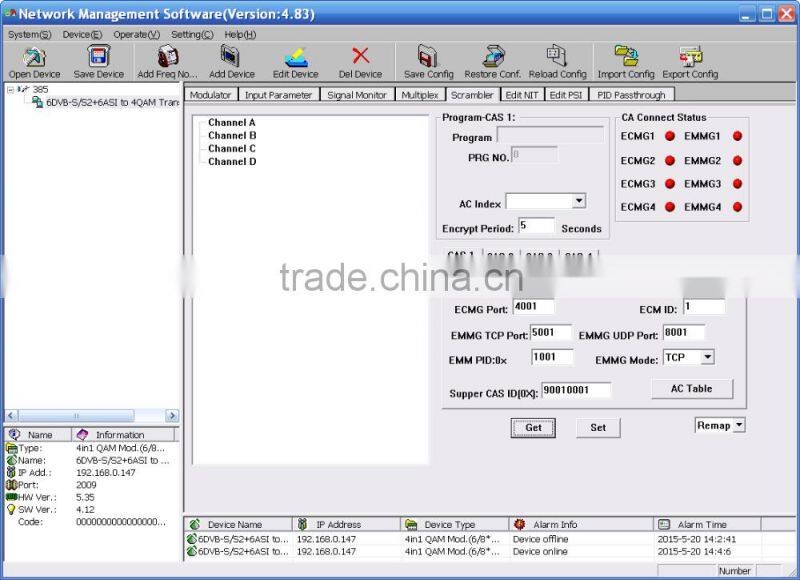Click the Export Config toolbar icon
Viewport: 800px width, 580px height.
click(690, 57)
